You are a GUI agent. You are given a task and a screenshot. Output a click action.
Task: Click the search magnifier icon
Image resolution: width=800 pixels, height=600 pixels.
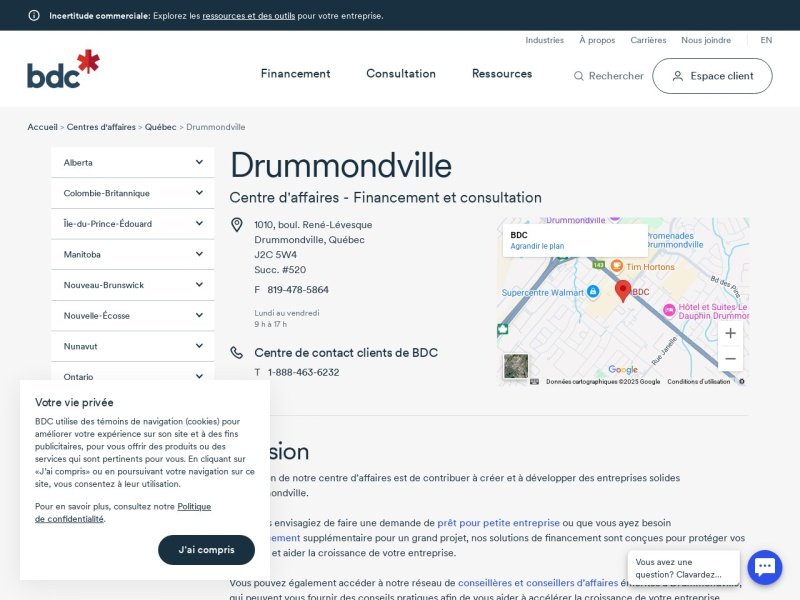[579, 76]
